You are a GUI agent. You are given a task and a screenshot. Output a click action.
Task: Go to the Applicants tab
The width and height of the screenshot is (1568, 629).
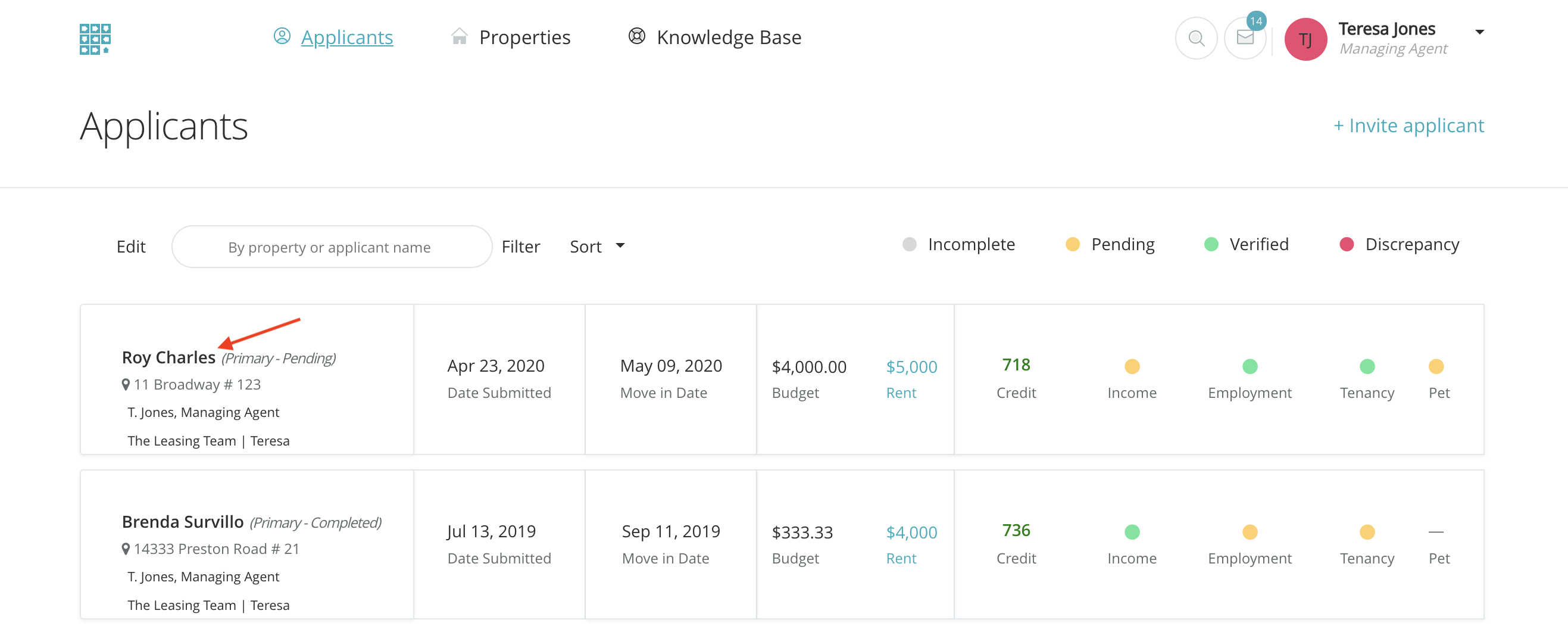(x=346, y=38)
